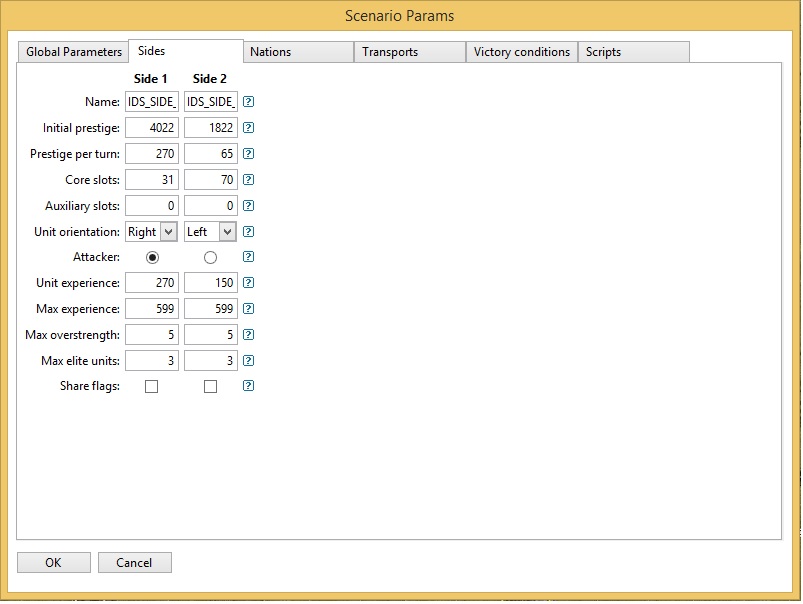Click the Side 2 column header

tap(209, 79)
